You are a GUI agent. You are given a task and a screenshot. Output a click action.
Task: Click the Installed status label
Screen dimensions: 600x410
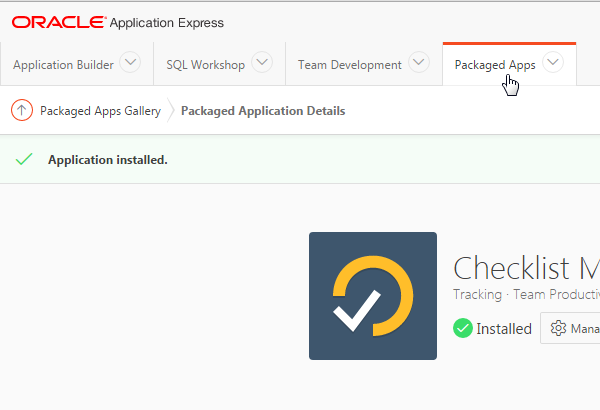(x=504, y=329)
